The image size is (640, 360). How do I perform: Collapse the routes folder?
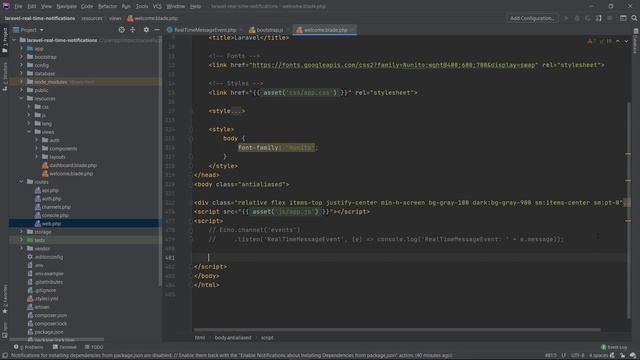tap(22, 182)
